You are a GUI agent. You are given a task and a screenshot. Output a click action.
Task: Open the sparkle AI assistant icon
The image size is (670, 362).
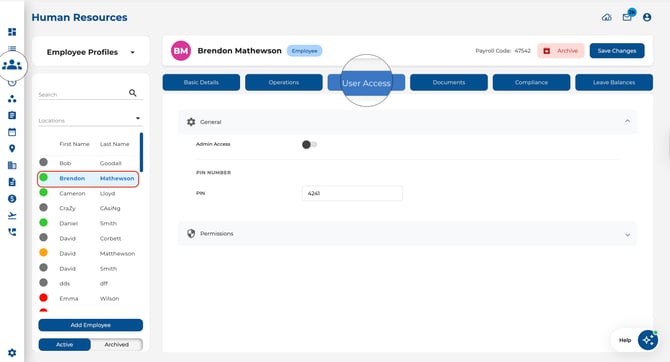(x=648, y=340)
